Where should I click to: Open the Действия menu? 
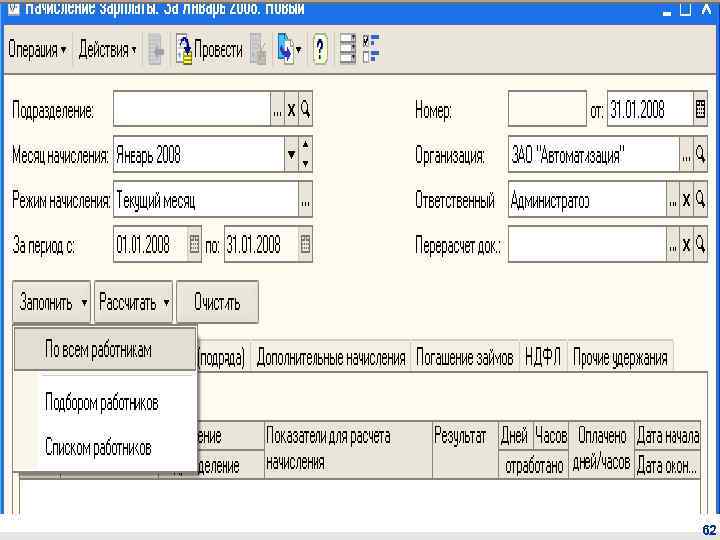[108, 50]
